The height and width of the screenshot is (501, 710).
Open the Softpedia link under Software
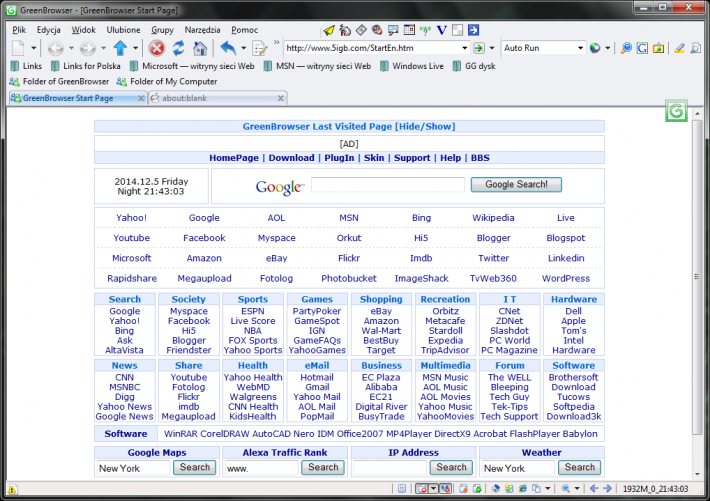(573, 407)
